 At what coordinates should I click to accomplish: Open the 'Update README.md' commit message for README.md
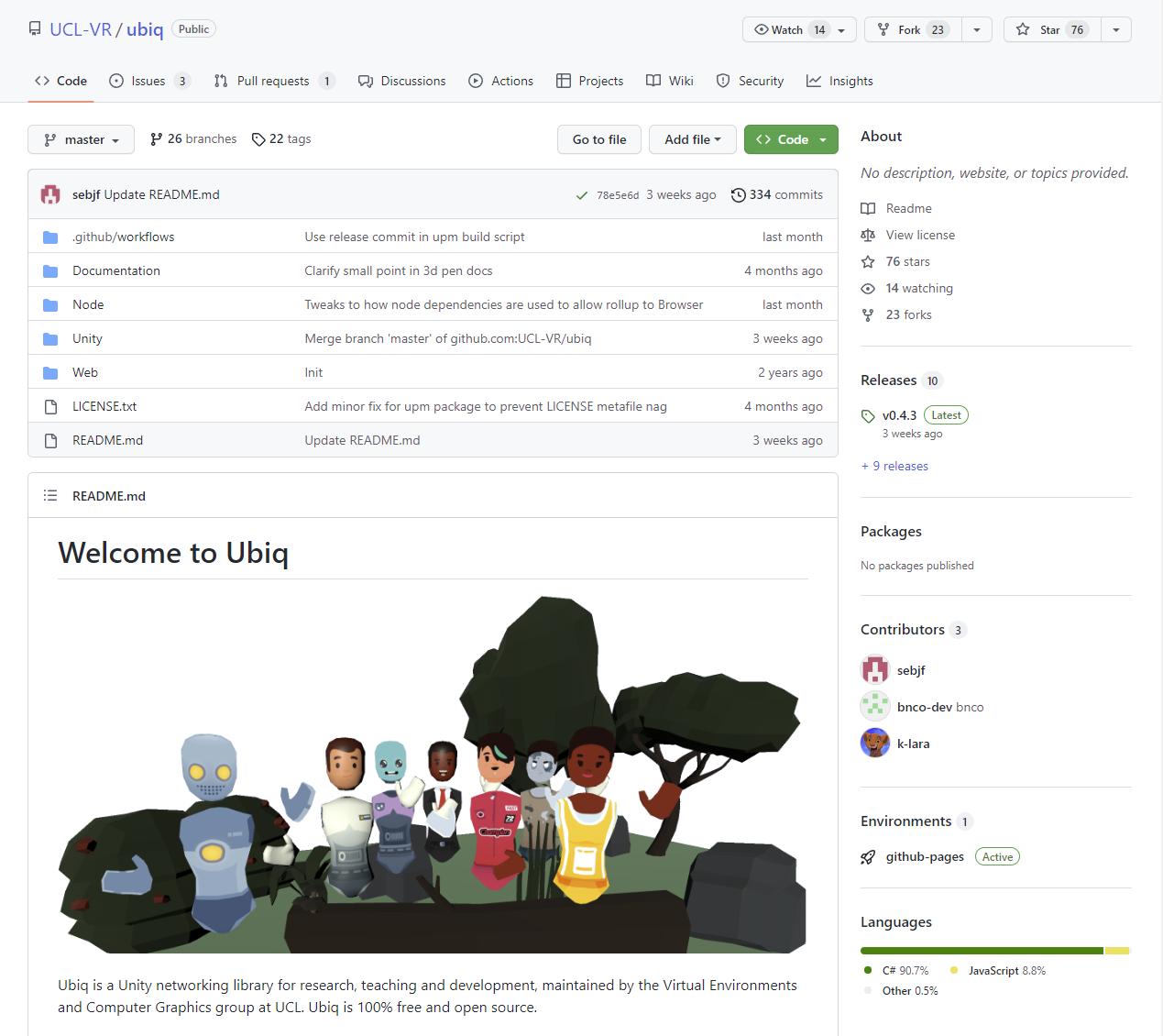(x=362, y=440)
